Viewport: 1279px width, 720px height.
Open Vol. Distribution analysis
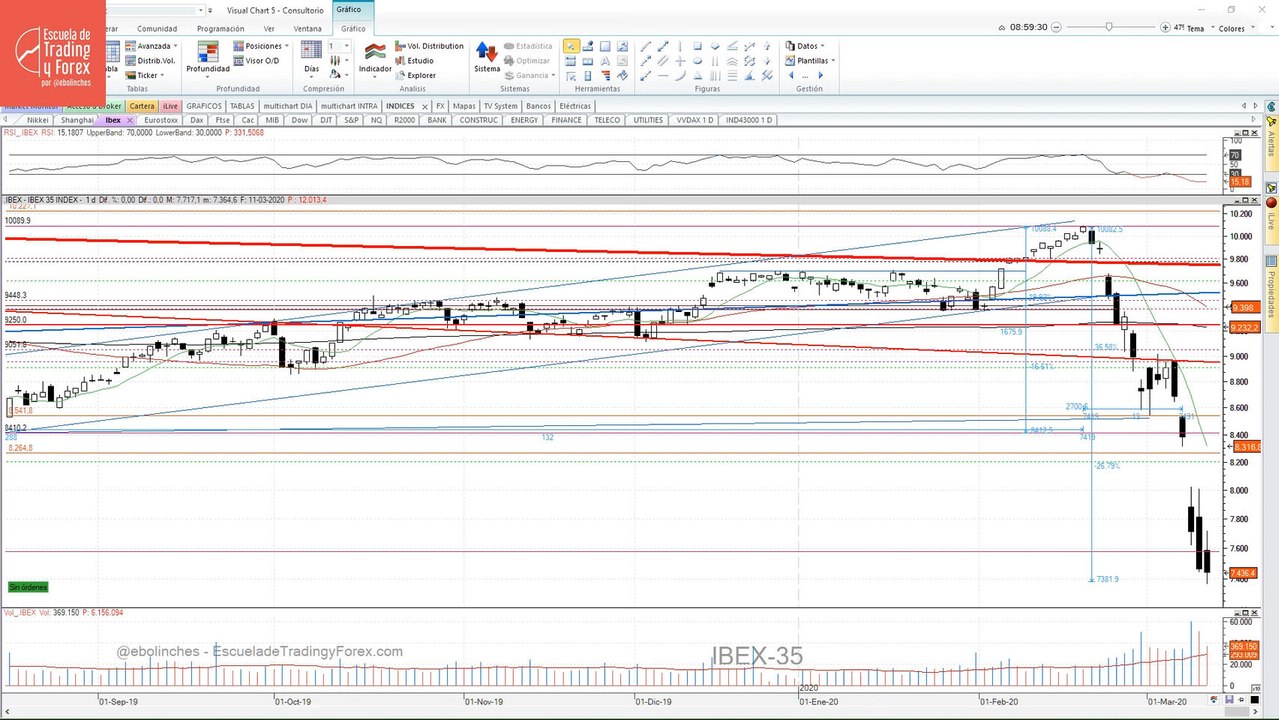429,46
